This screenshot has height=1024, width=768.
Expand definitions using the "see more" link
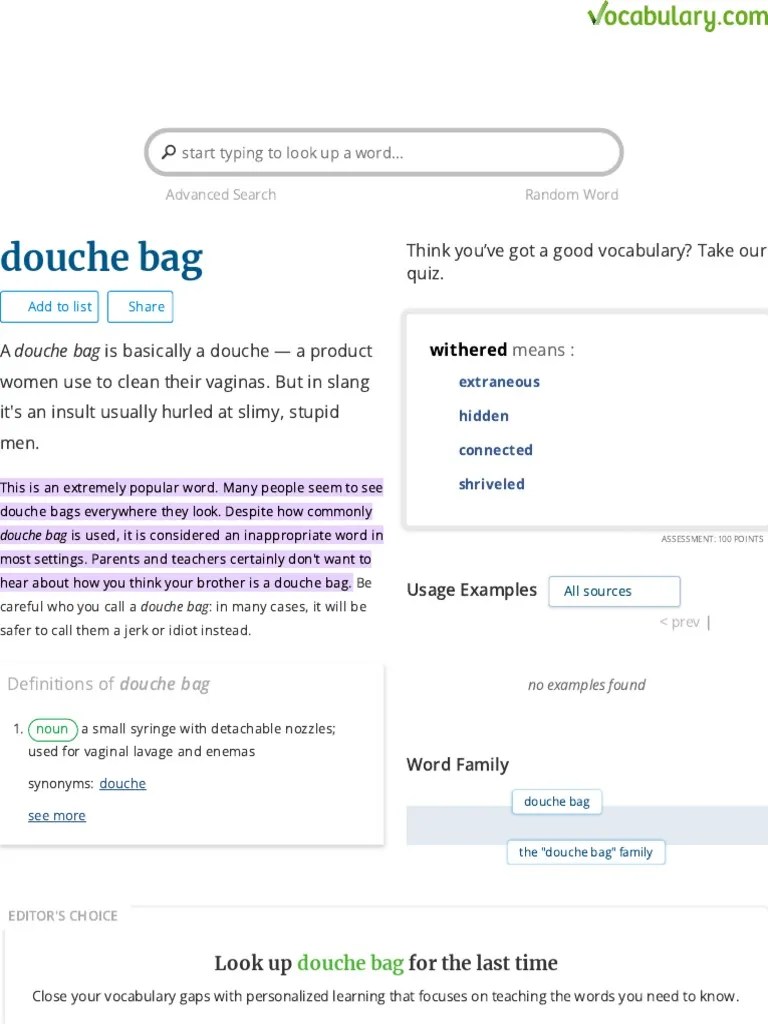click(x=56, y=815)
